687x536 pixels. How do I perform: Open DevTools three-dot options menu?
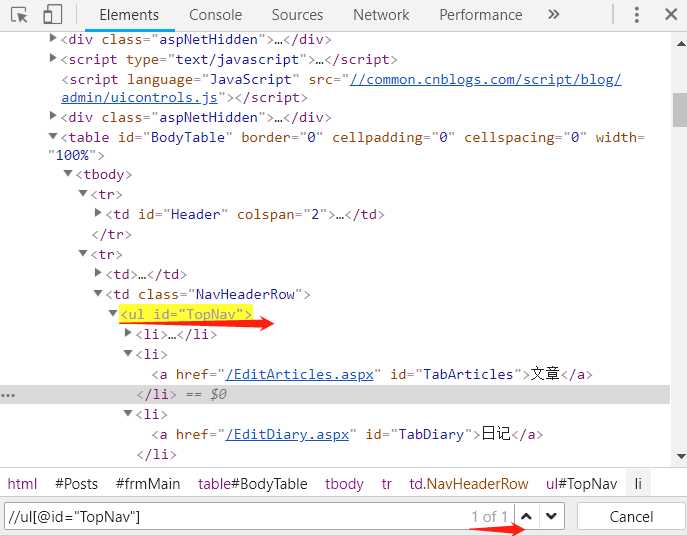click(x=637, y=14)
